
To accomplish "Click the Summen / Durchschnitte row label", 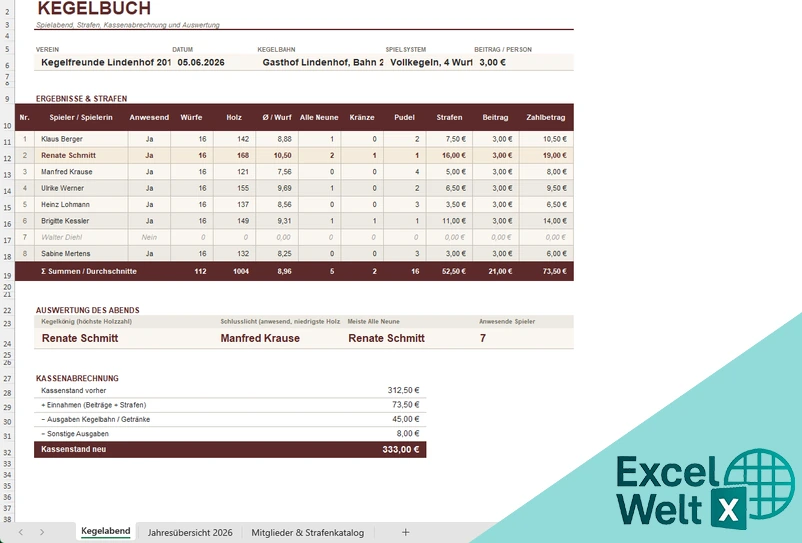I will coord(89,272).
